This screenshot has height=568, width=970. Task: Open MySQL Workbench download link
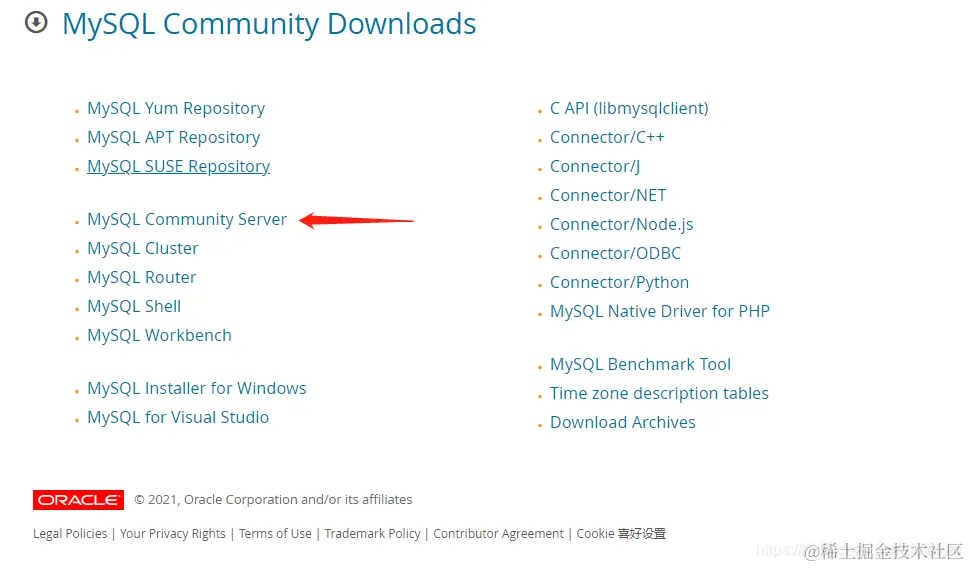tap(160, 336)
